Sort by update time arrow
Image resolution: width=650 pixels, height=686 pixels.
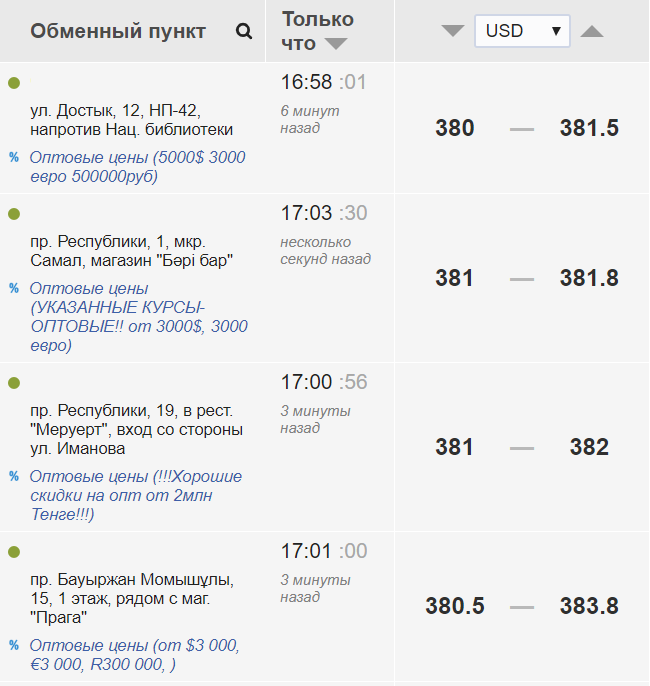click(x=336, y=44)
